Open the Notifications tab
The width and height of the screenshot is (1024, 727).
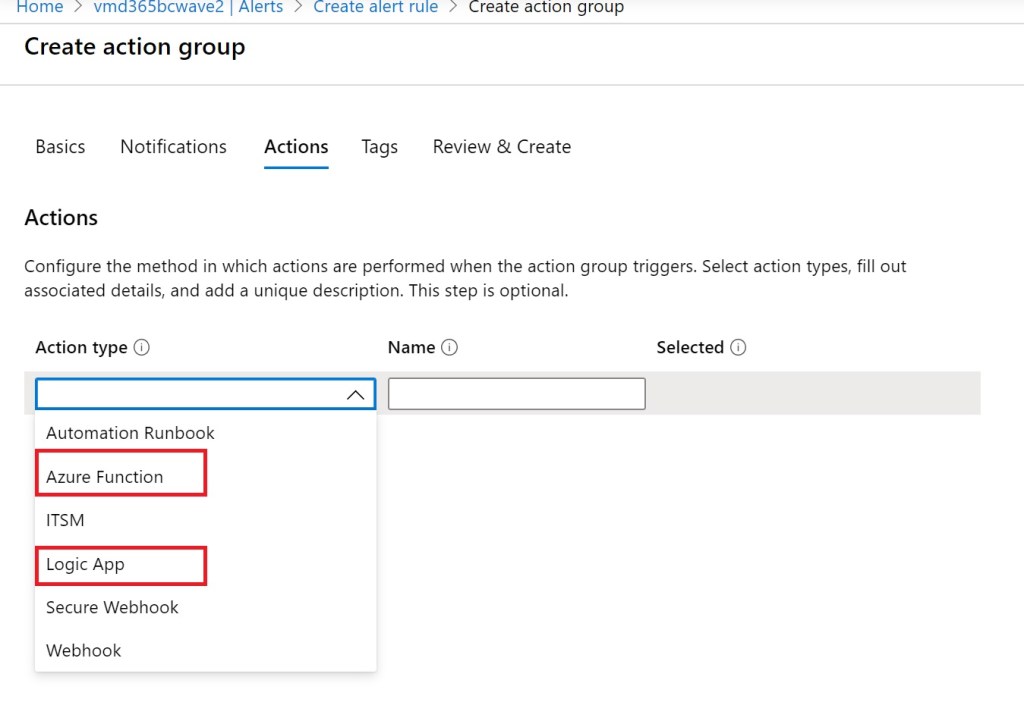[173, 147]
